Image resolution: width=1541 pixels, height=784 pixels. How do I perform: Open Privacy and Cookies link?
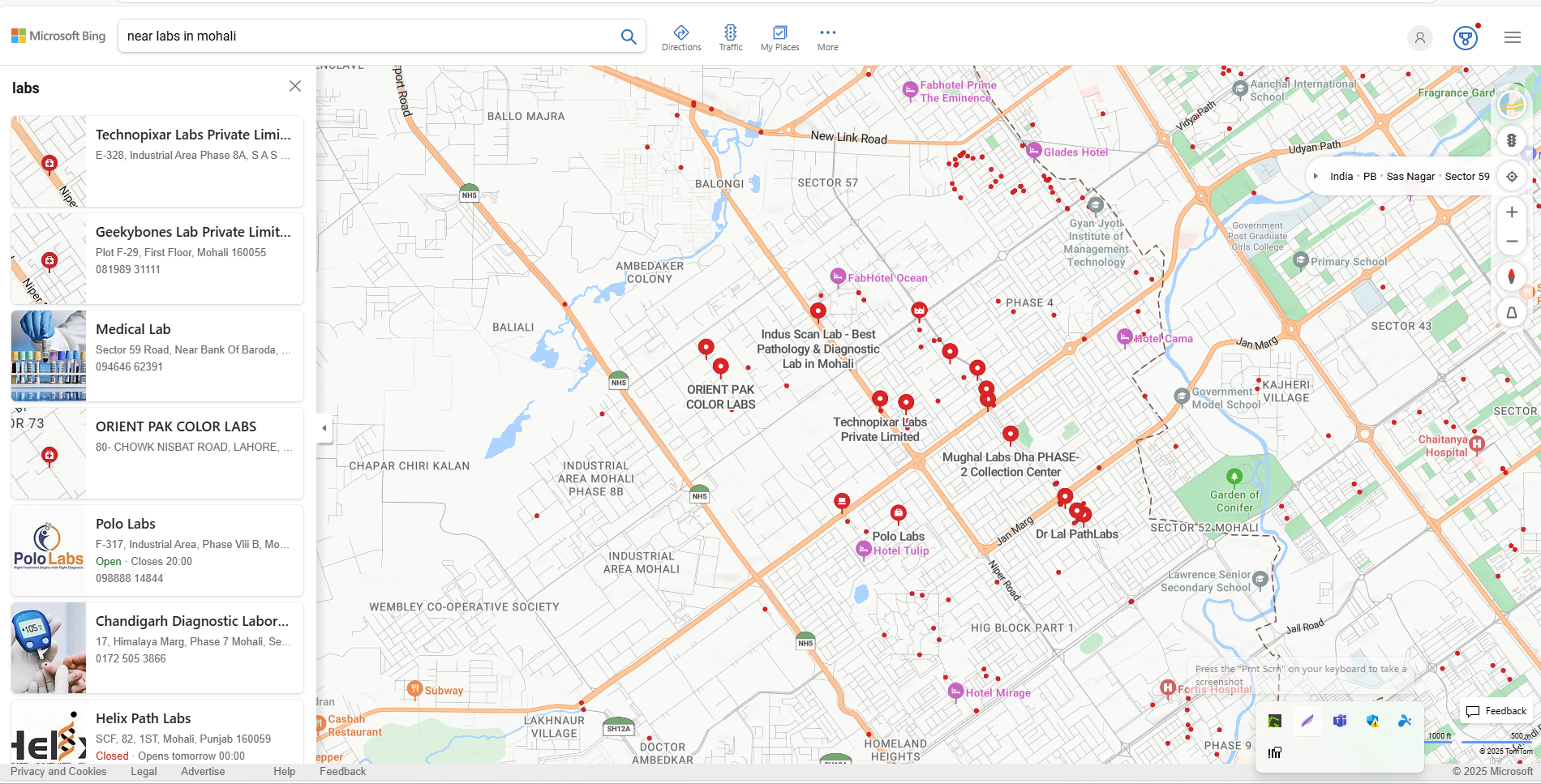pyautogui.click(x=58, y=771)
